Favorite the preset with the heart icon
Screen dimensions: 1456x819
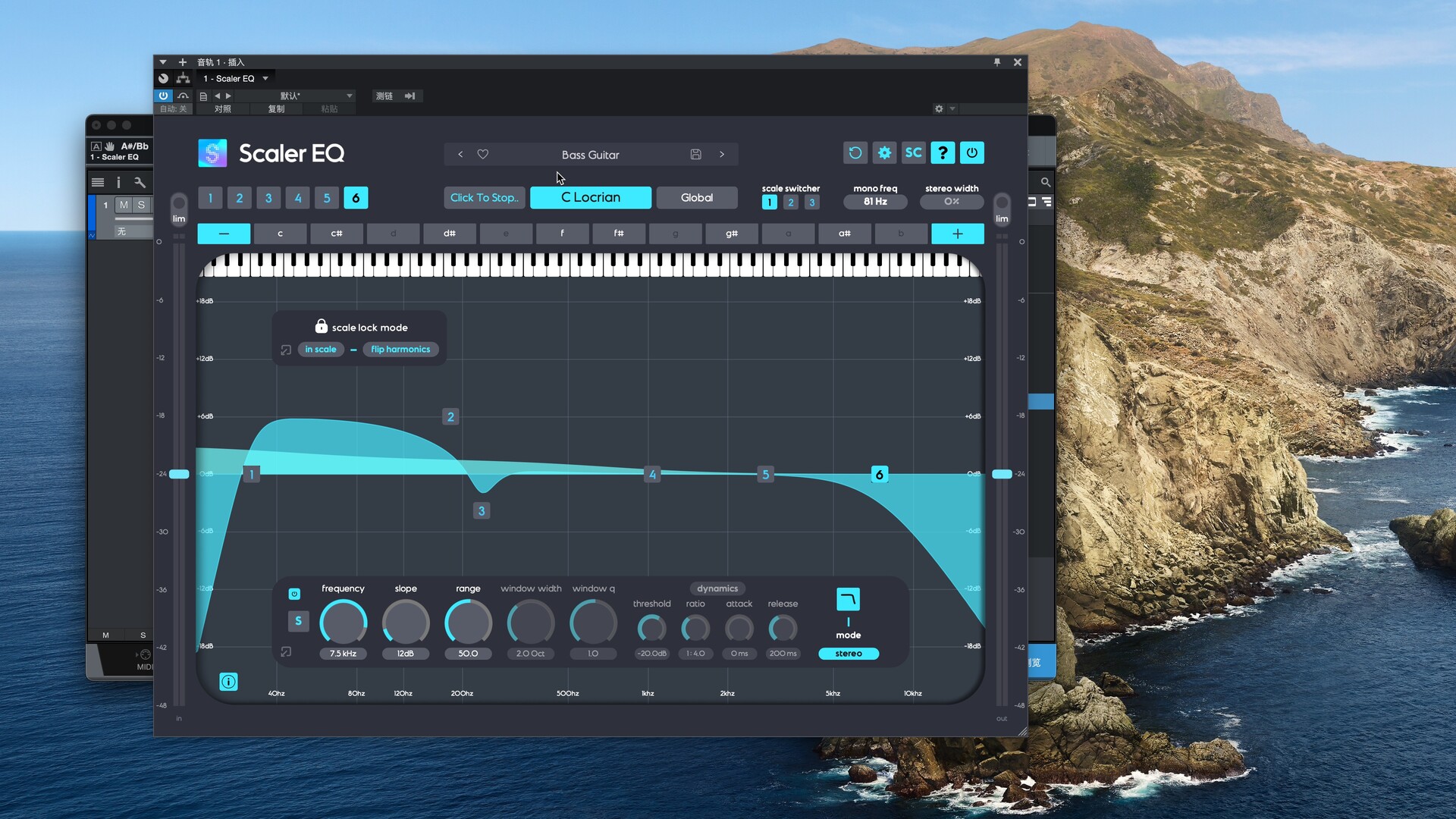(482, 155)
